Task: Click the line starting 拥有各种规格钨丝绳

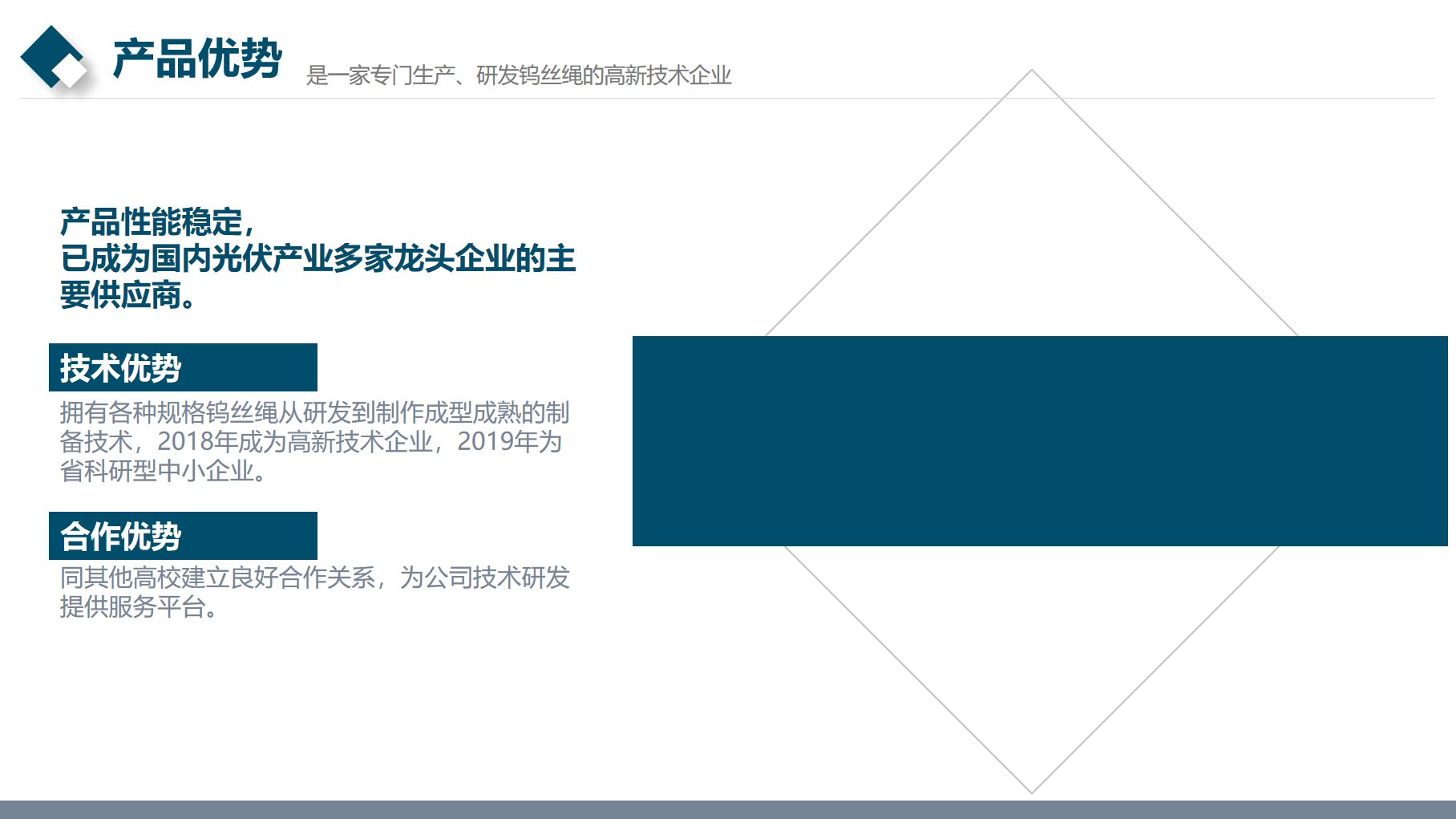Action: pyautogui.click(x=314, y=412)
